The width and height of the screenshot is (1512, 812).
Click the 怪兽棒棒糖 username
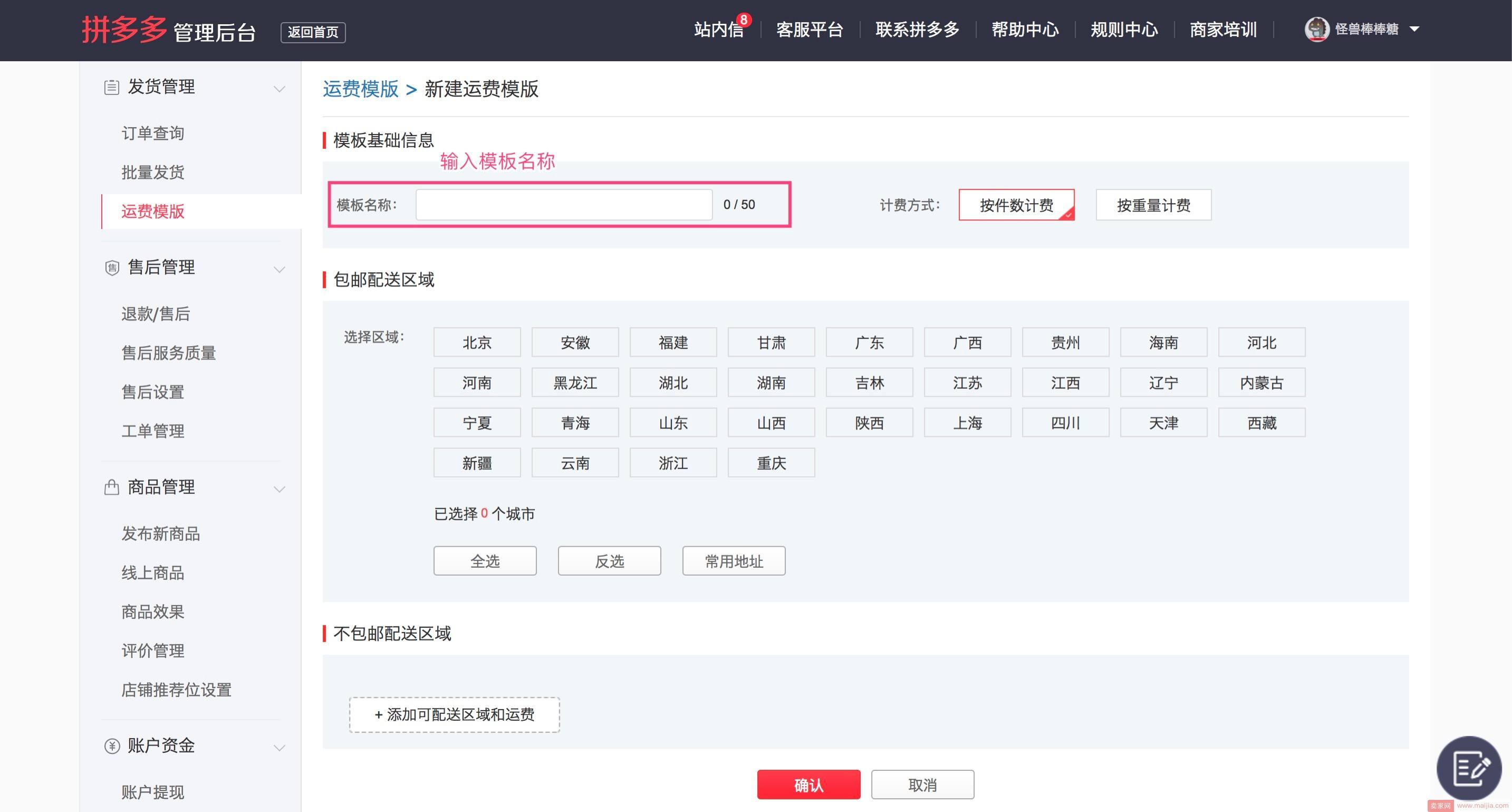tap(1366, 30)
